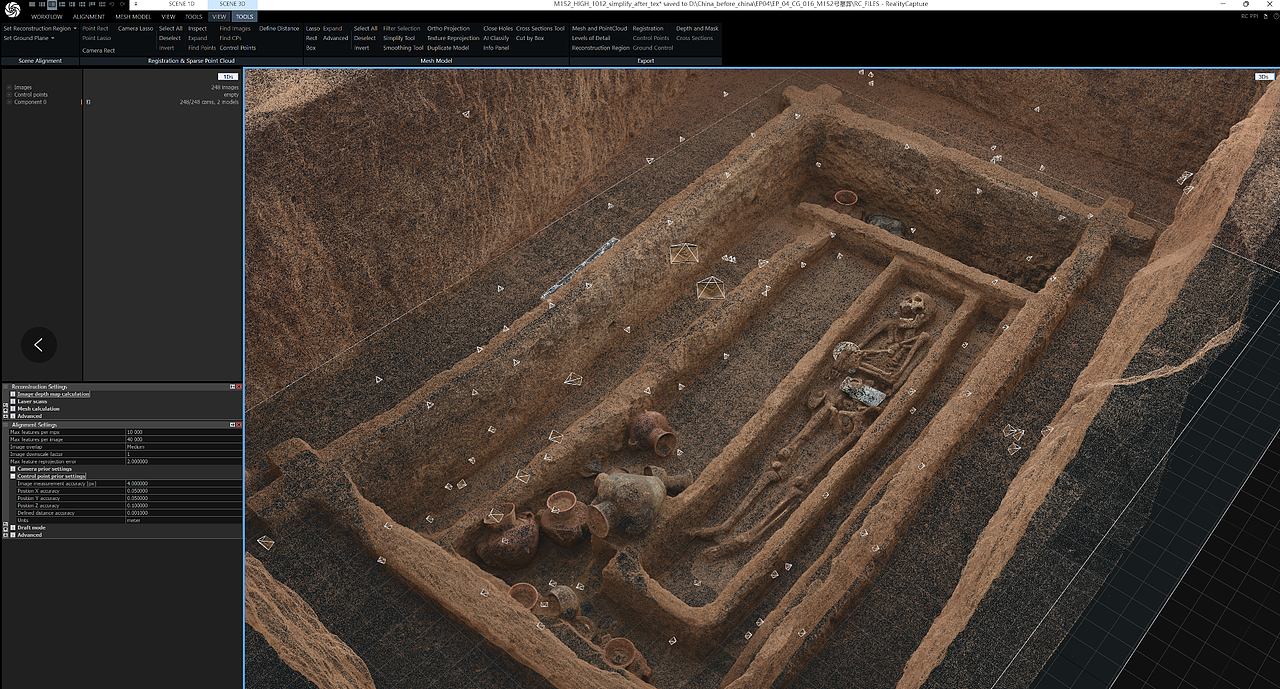Click the Close Holes tool
This screenshot has height=689, width=1280.
point(498,28)
